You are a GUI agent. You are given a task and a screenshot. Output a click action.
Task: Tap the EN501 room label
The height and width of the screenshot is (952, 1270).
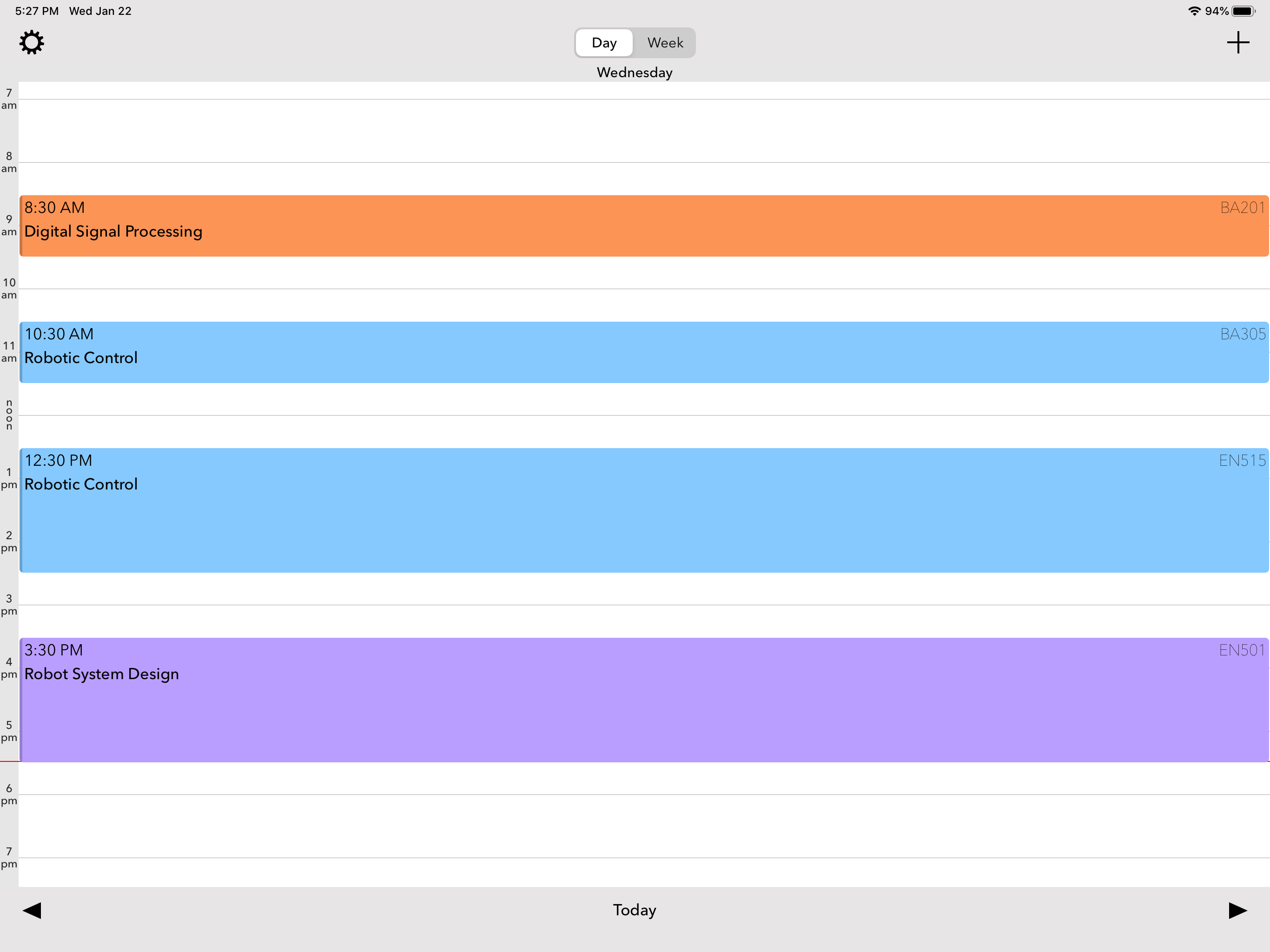tap(1241, 650)
